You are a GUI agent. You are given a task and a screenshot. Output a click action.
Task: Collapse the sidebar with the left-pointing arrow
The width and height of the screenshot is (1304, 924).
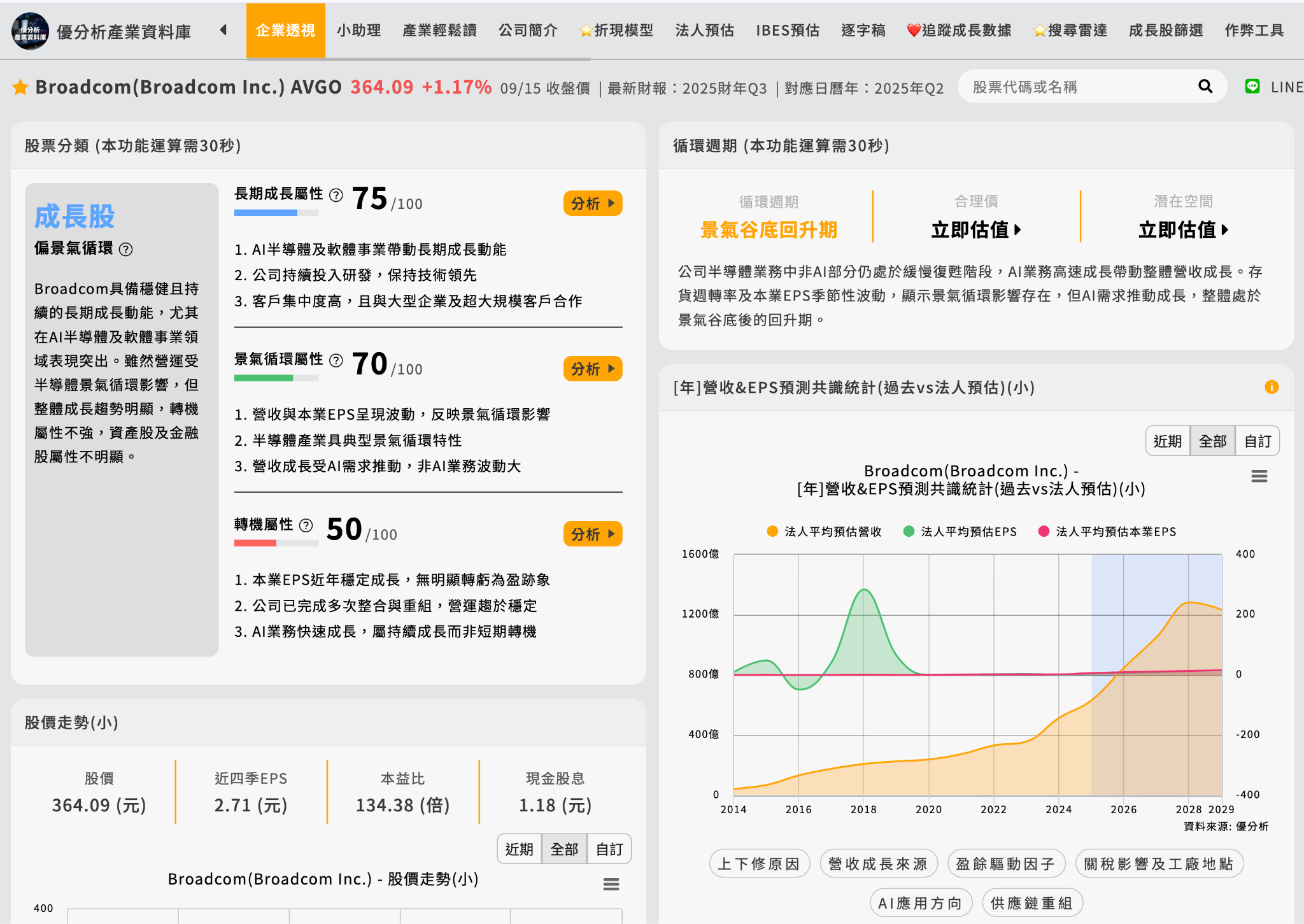(x=224, y=29)
